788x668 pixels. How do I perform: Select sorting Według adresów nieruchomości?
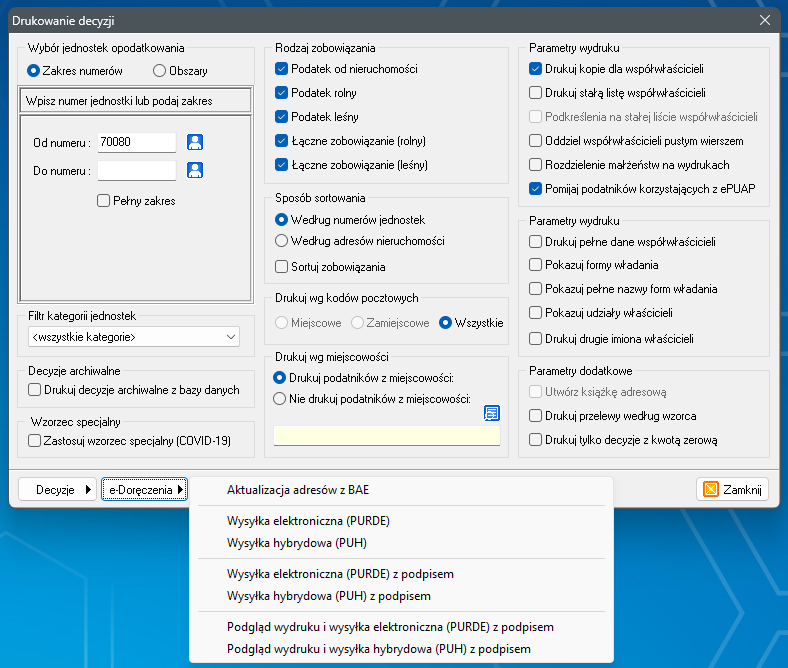point(282,241)
